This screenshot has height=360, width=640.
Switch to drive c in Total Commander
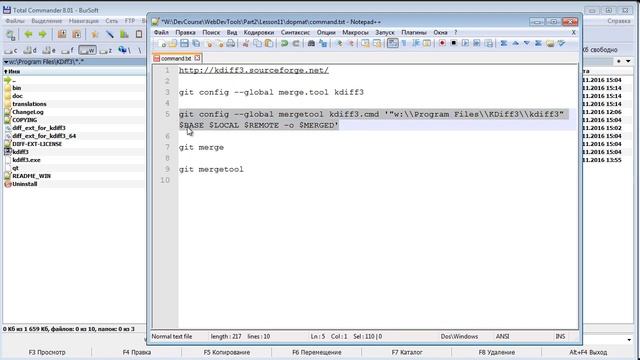[11, 50]
